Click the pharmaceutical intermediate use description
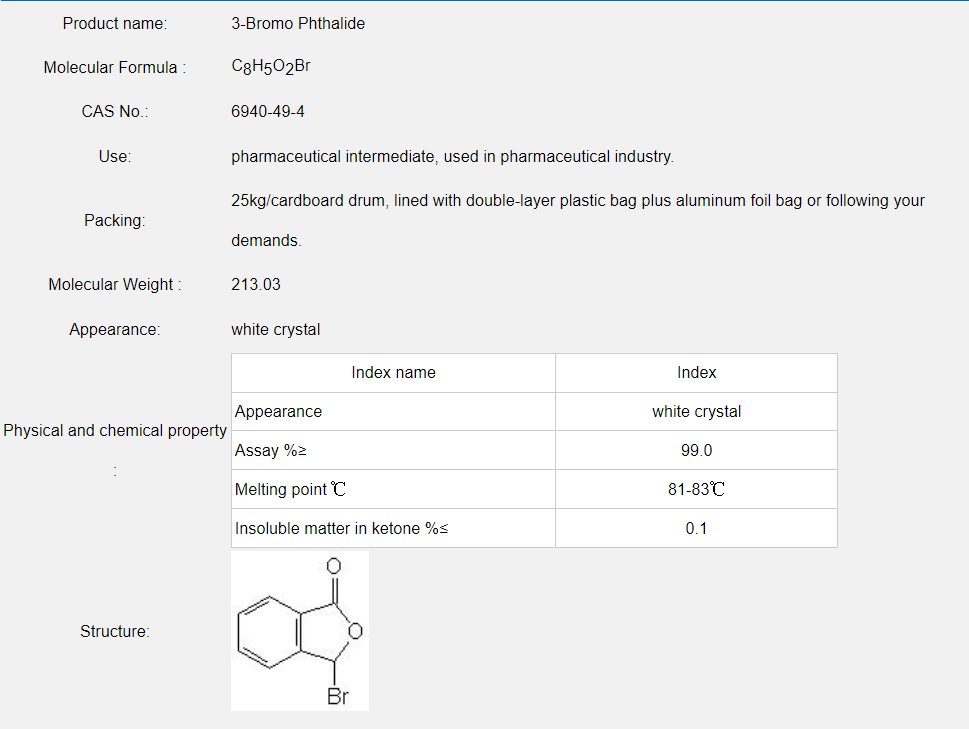 coord(452,156)
